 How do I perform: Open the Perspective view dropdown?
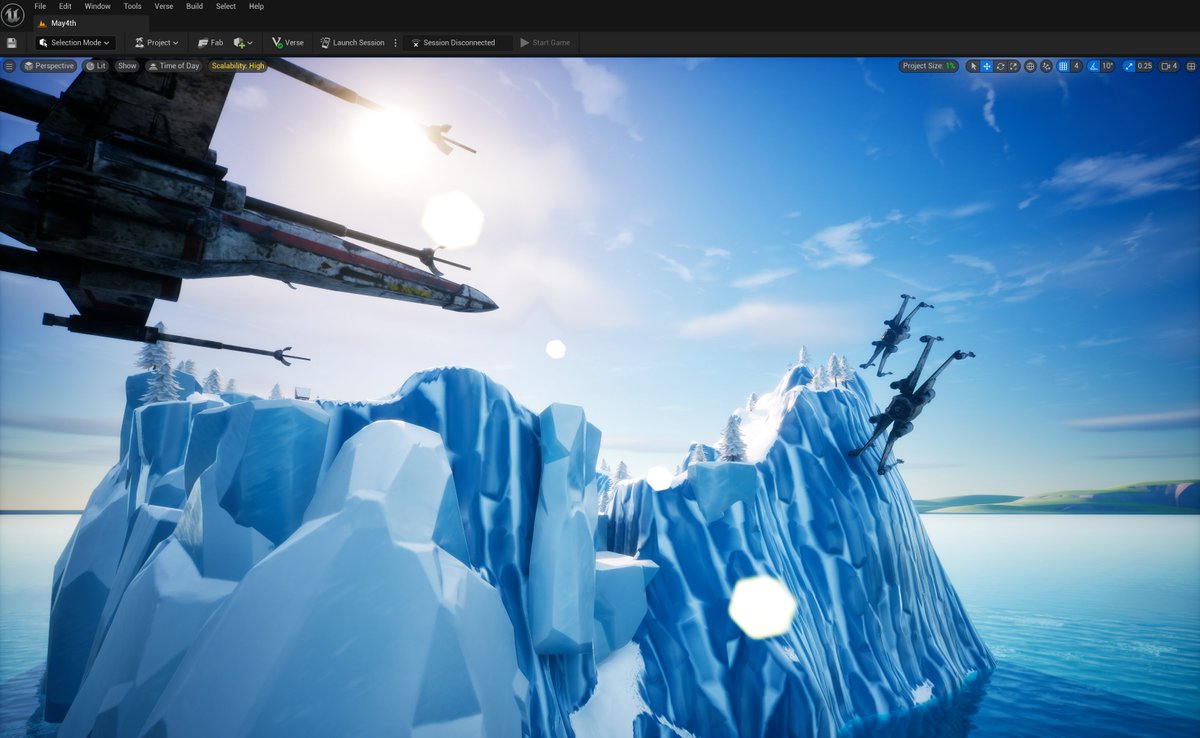[x=49, y=66]
